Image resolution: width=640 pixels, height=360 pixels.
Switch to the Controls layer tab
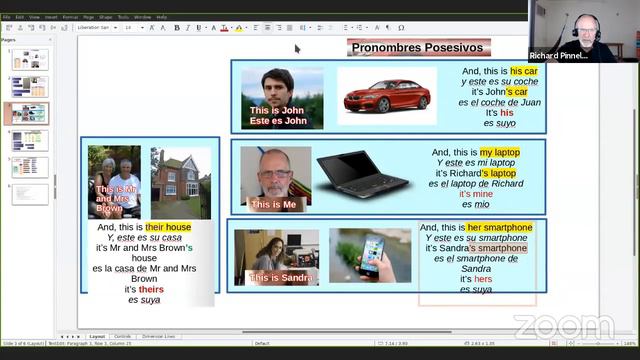(122, 336)
